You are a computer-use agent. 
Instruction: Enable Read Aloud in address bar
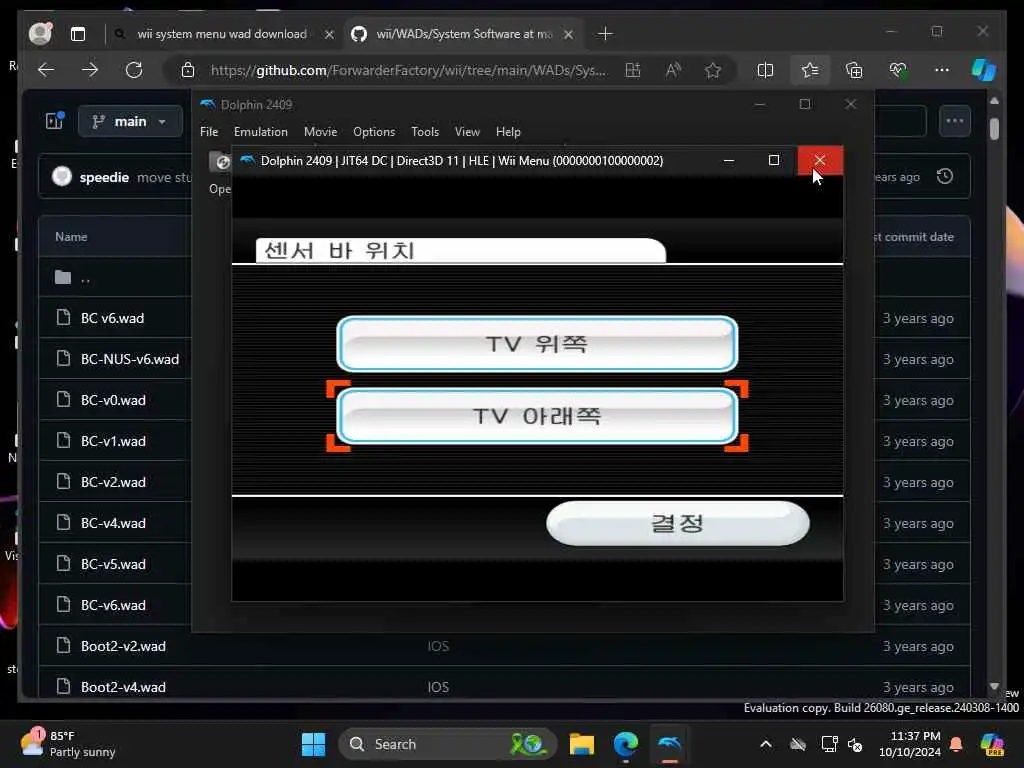click(x=673, y=70)
